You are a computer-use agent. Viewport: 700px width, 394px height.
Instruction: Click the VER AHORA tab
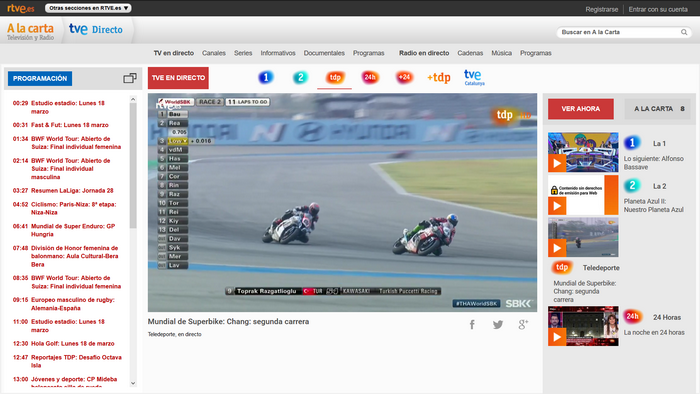[581, 109]
